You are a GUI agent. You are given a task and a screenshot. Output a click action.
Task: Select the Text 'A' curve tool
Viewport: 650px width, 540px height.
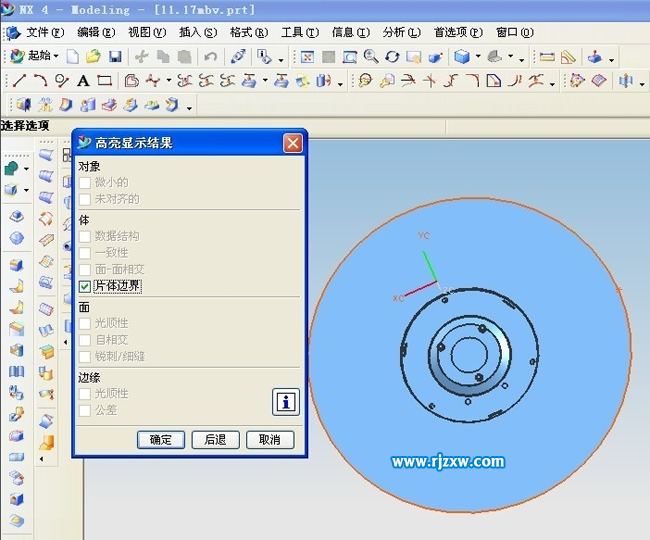click(x=83, y=81)
